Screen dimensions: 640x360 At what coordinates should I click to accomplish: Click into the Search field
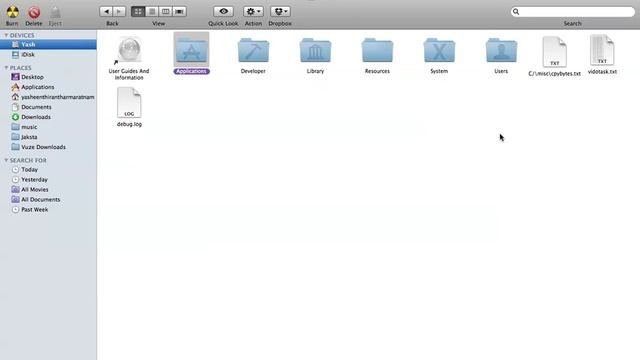(x=573, y=12)
